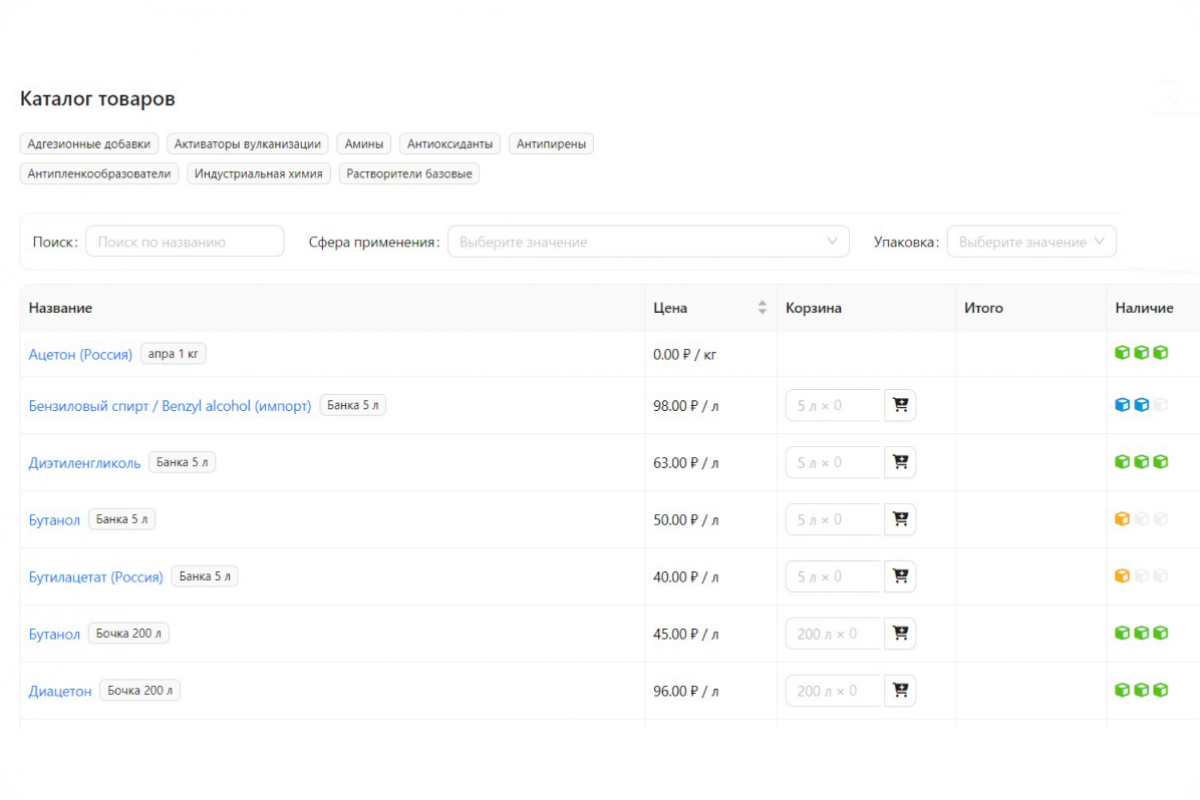Viewport: 1200px width, 800px height.
Task: Add Диацетон to cart using cart icon
Action: pos(900,690)
